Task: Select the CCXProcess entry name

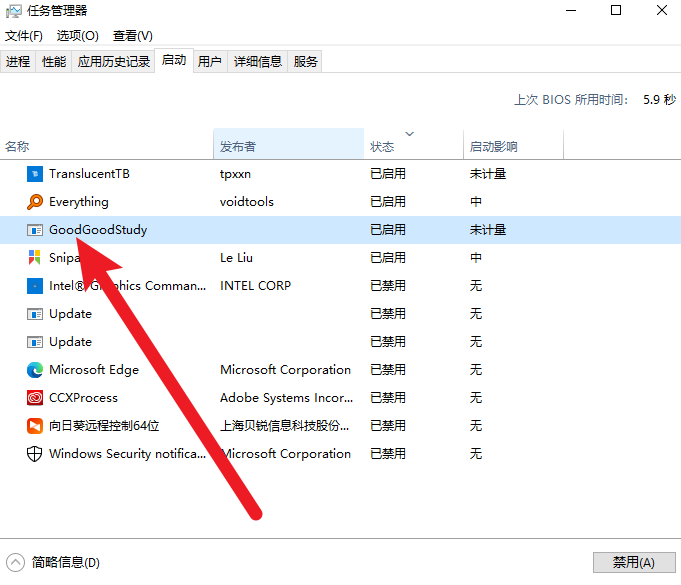Action: (83, 398)
